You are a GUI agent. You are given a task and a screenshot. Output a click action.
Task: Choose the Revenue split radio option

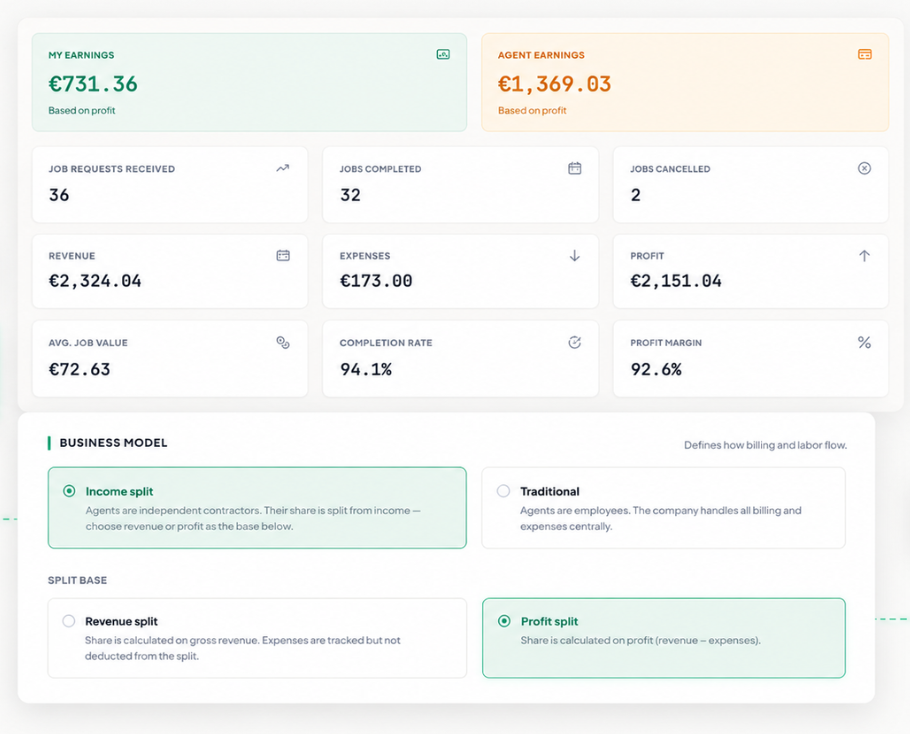68,621
